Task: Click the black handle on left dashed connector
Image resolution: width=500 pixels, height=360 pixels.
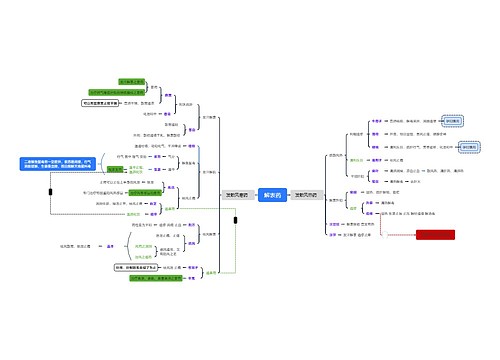Action: [x=50, y=192]
